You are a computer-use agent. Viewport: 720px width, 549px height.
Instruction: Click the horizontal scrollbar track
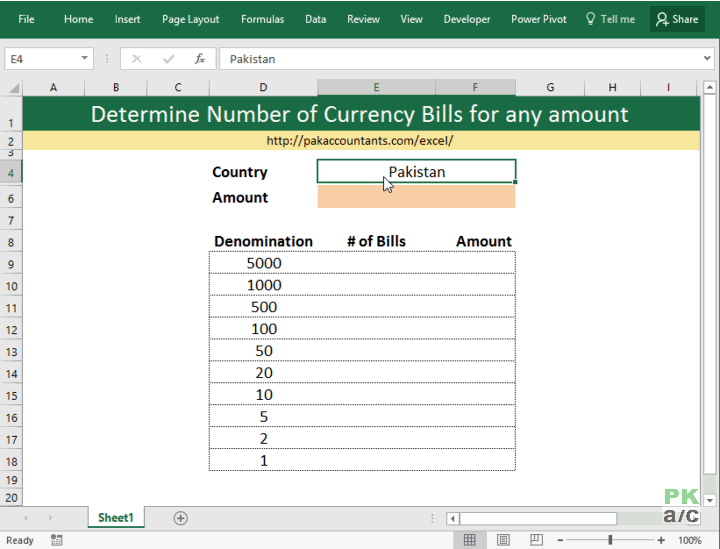click(x=538, y=519)
